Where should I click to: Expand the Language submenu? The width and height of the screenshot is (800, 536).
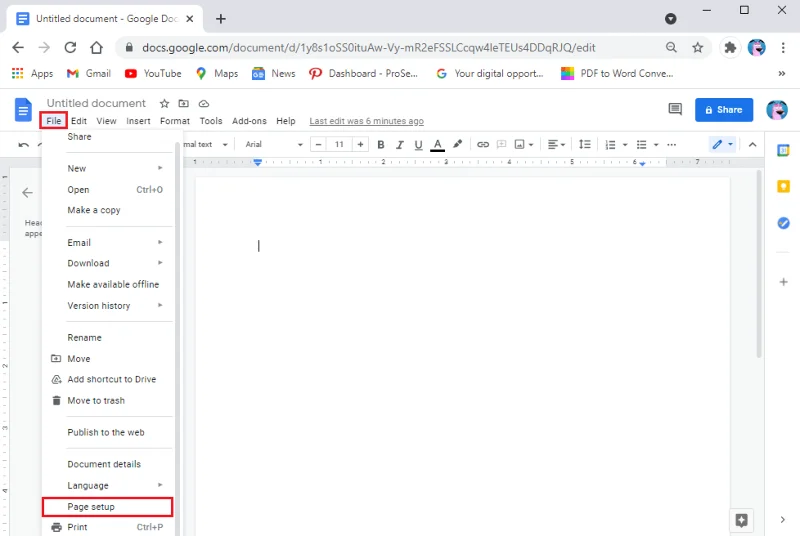click(x=108, y=486)
